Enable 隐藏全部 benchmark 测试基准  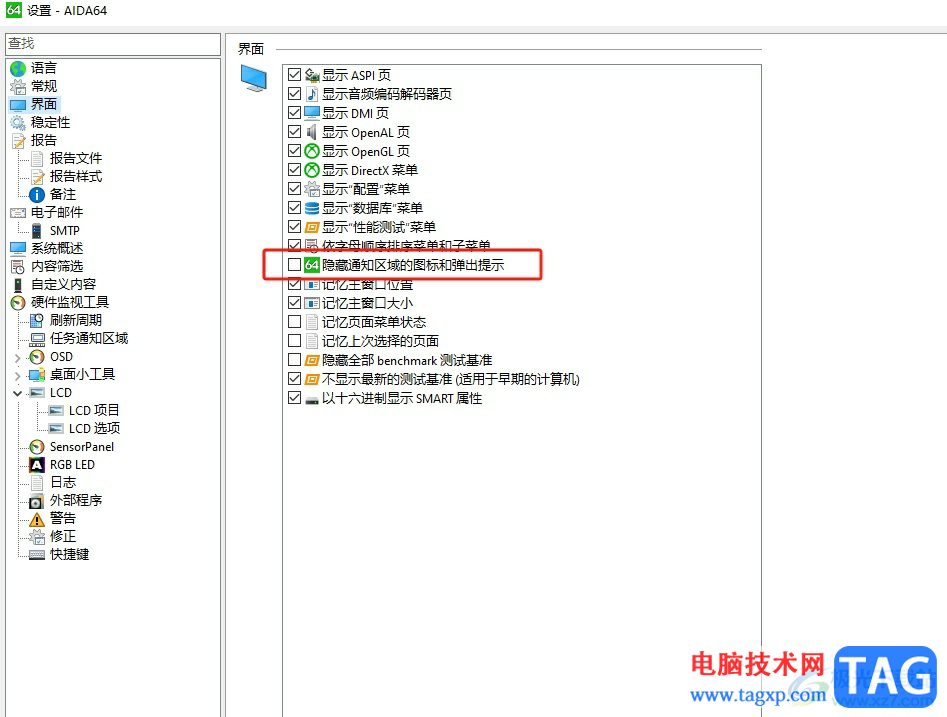[x=294, y=360]
